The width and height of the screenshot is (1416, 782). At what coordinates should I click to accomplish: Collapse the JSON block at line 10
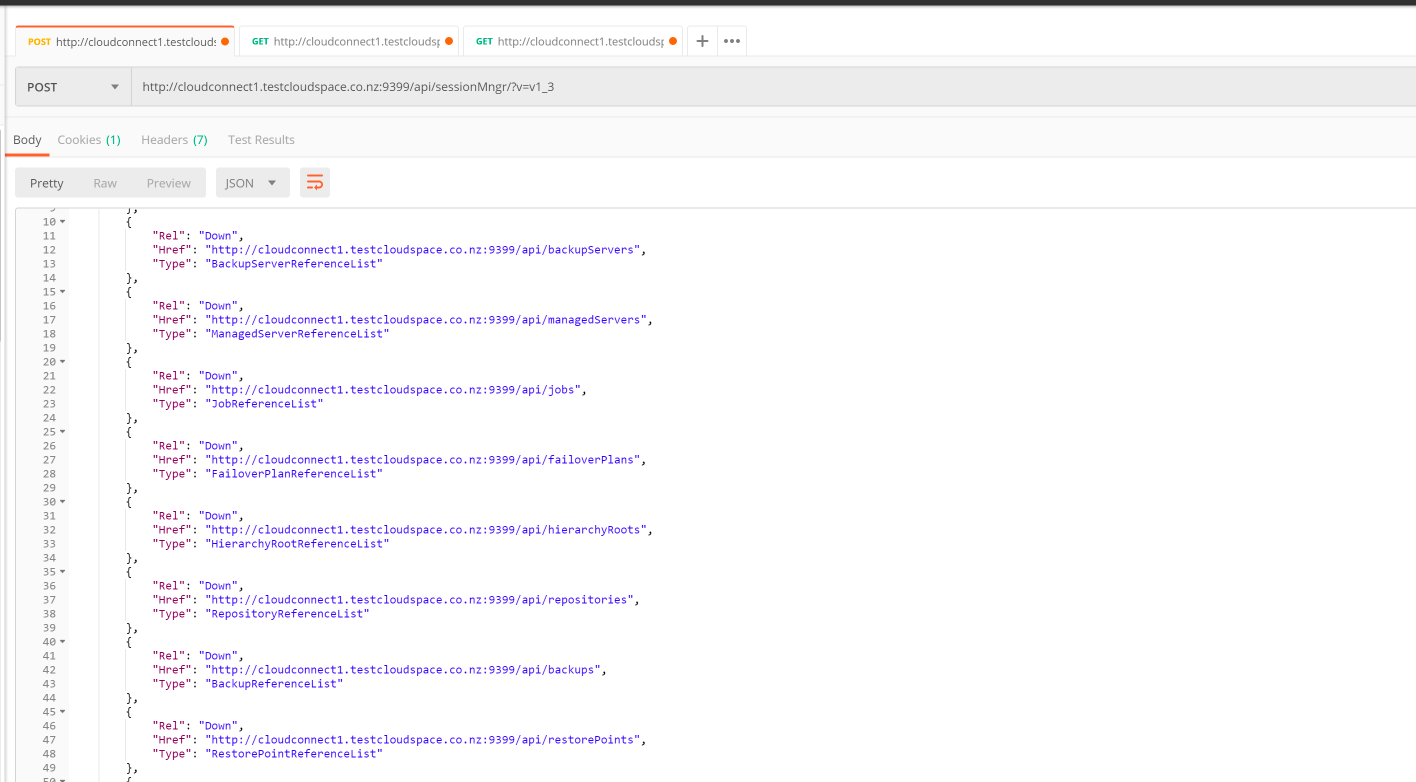[x=62, y=221]
